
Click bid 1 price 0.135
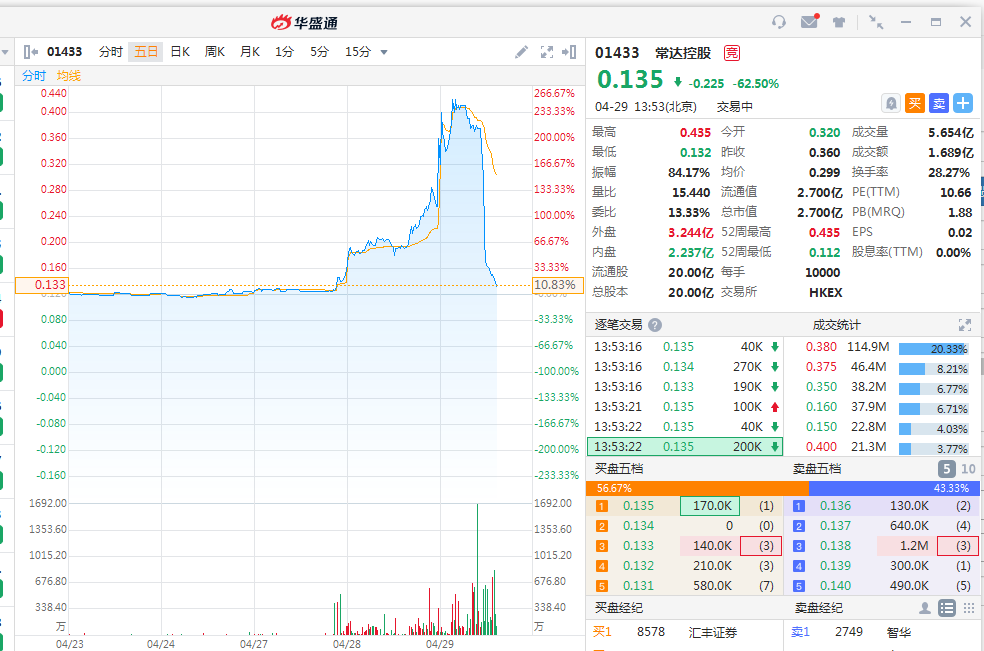638,506
